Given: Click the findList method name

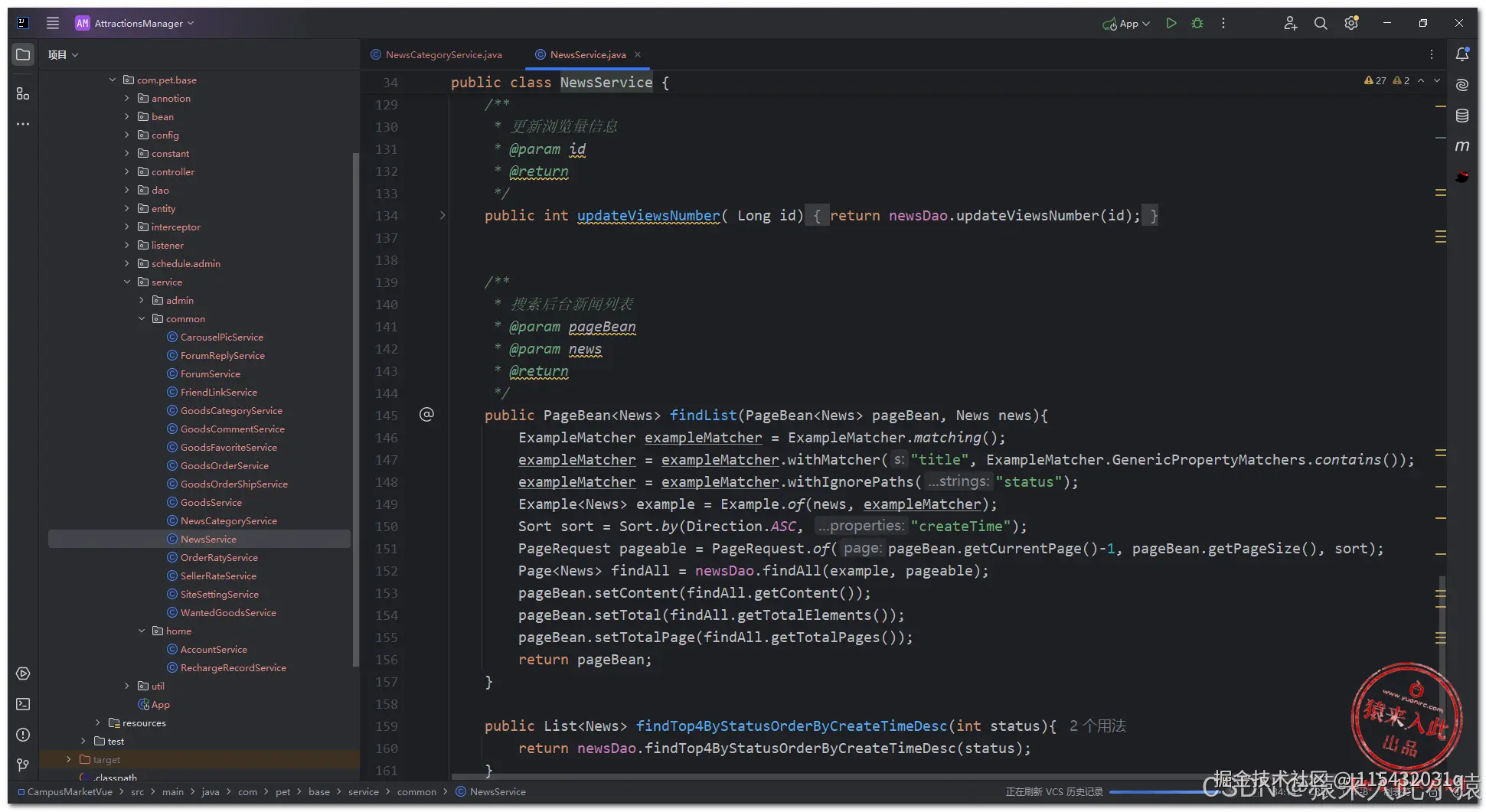Looking at the screenshot, I should 703,416.
